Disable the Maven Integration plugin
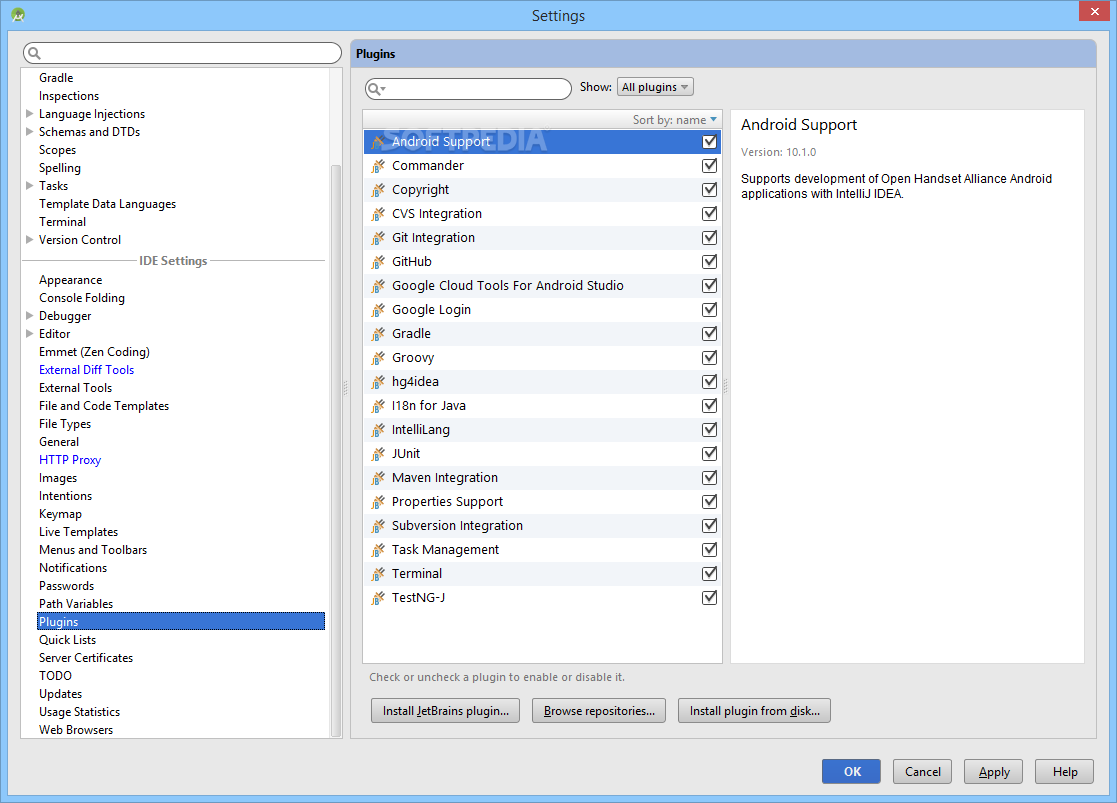 710,478
